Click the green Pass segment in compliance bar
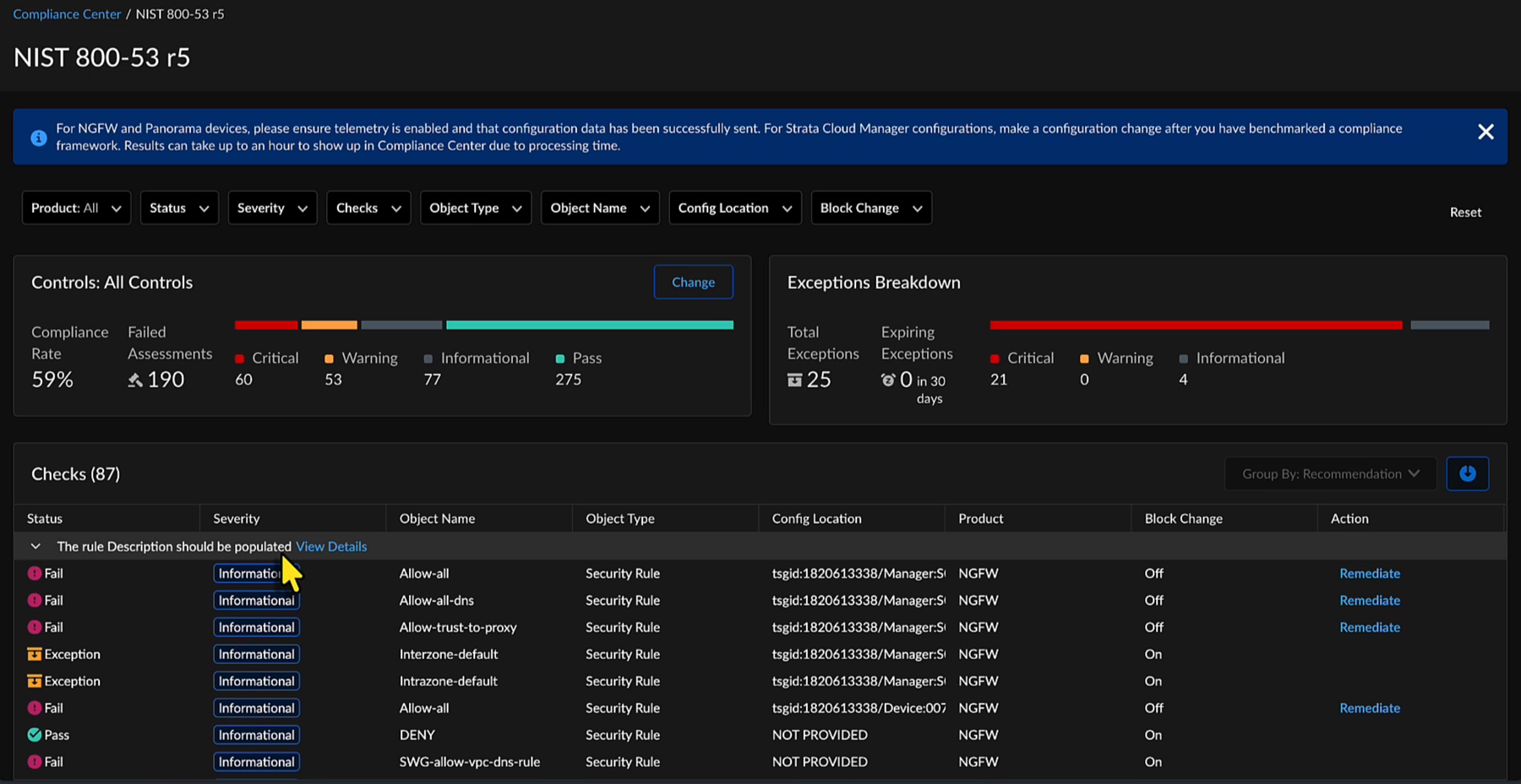The height and width of the screenshot is (784, 1521). click(x=589, y=325)
